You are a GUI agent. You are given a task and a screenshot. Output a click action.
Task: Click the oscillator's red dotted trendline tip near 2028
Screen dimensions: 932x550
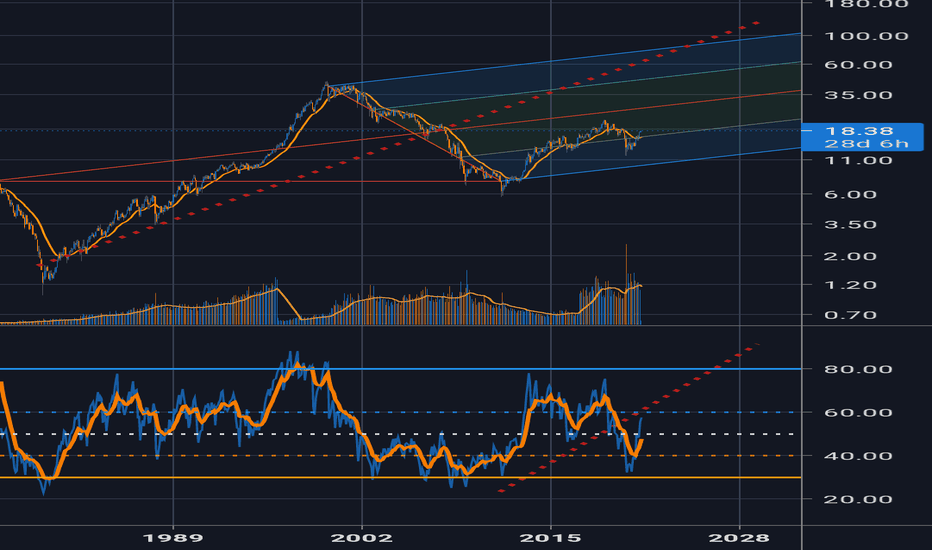755,345
